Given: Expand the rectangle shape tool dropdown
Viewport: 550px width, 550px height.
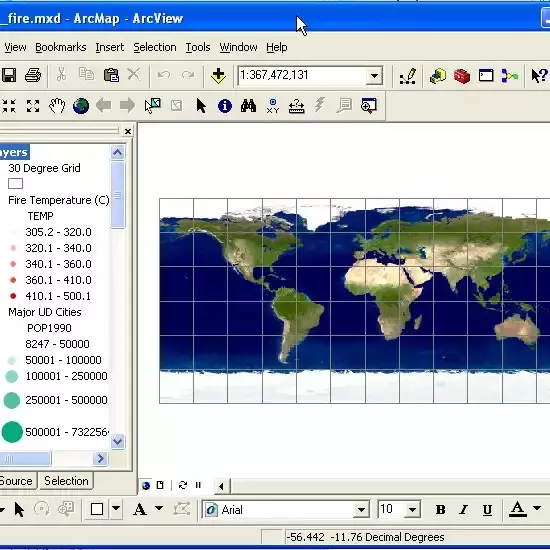Looking at the screenshot, I should [116, 508].
